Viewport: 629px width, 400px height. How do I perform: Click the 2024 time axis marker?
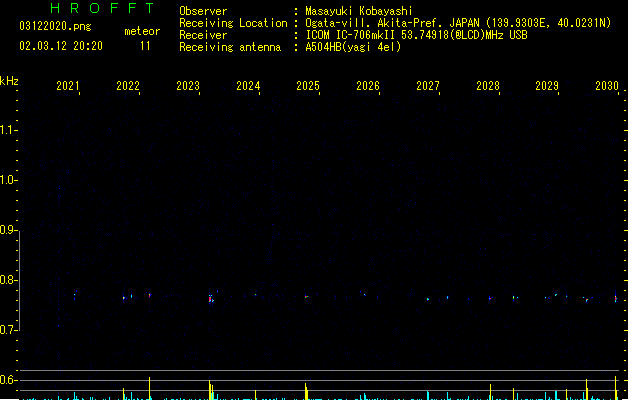pos(248,86)
